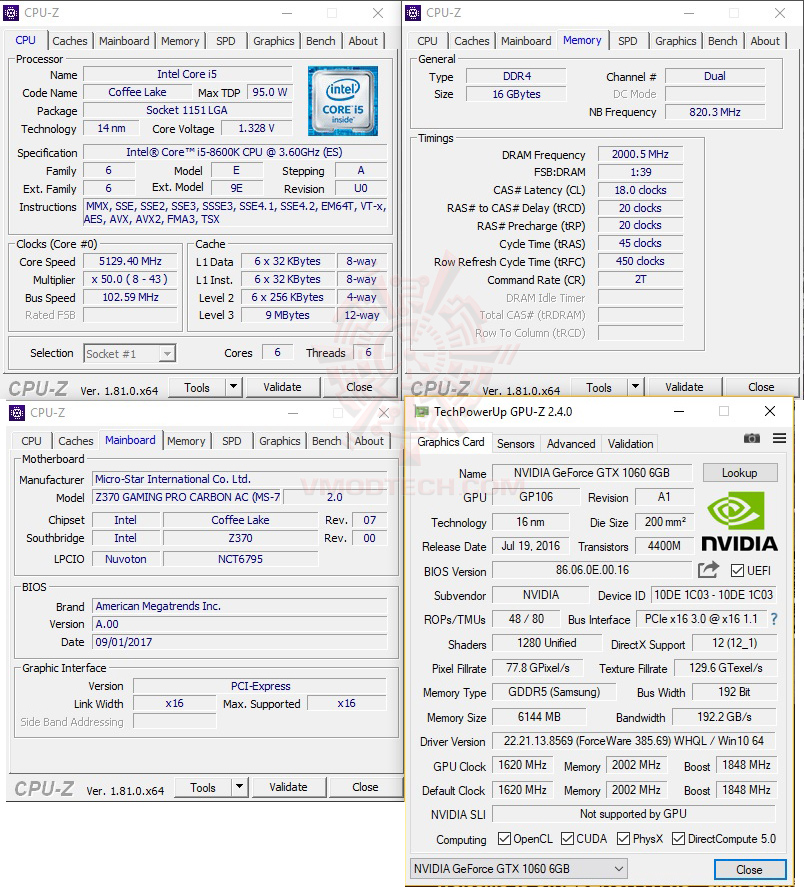Click the BIOS export share icon in GPU-Z
Screen dimensions: 804x887
coord(708,570)
